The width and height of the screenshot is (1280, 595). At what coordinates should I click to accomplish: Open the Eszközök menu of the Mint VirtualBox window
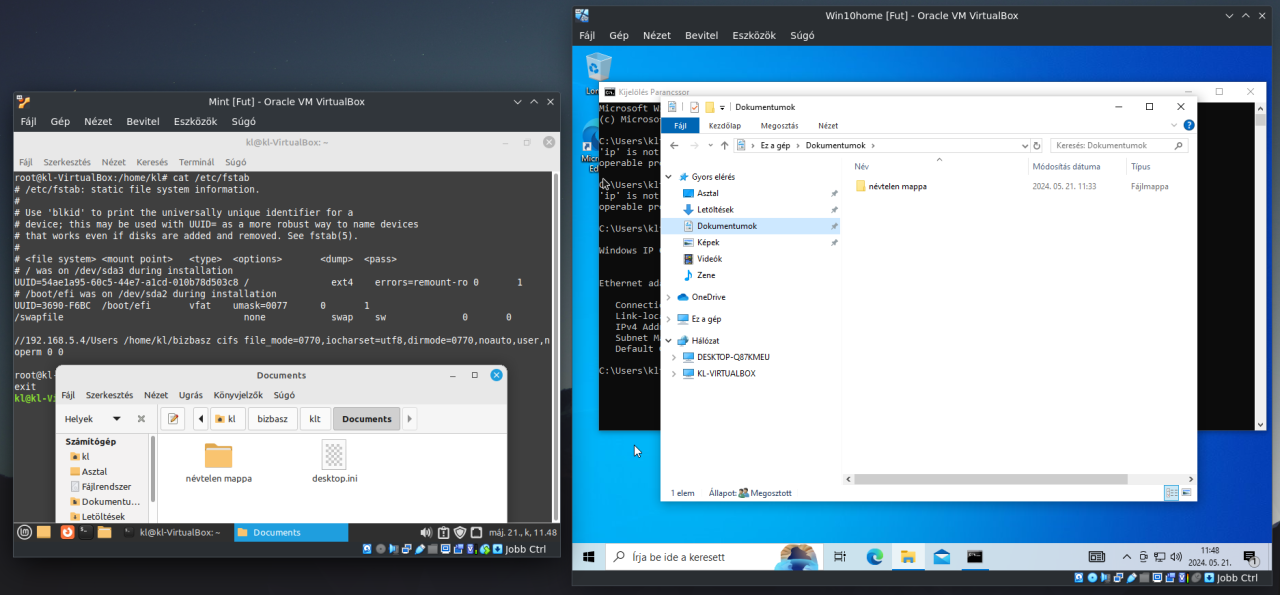194,121
